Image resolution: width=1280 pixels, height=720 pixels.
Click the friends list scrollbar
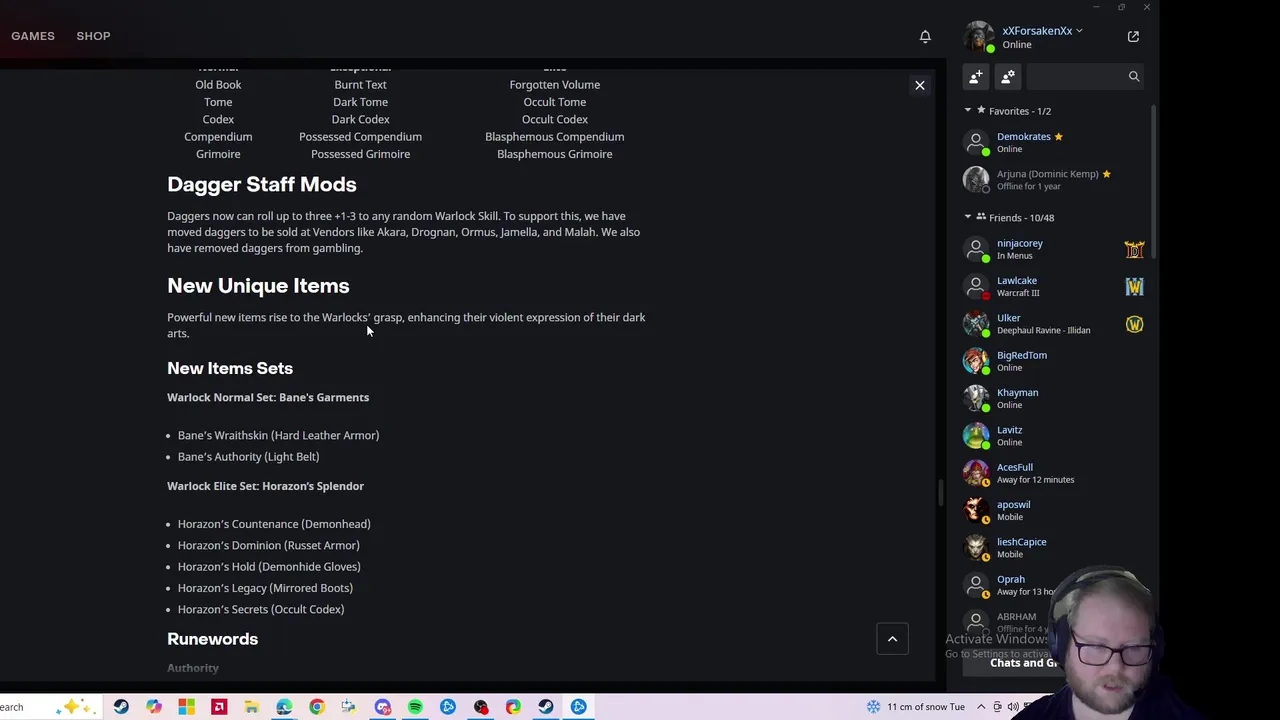coord(1154,180)
